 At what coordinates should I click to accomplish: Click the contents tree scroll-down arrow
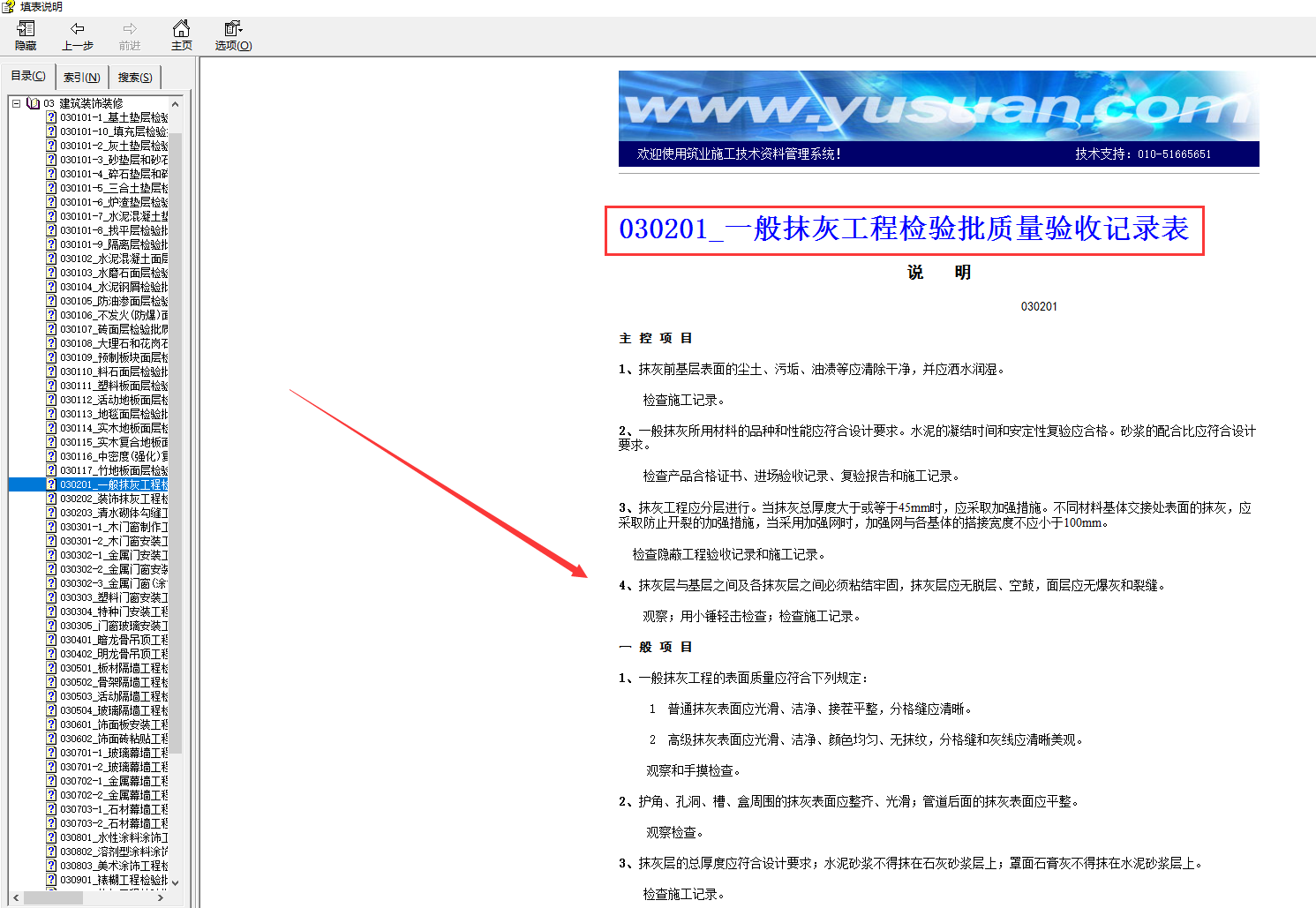point(175,882)
